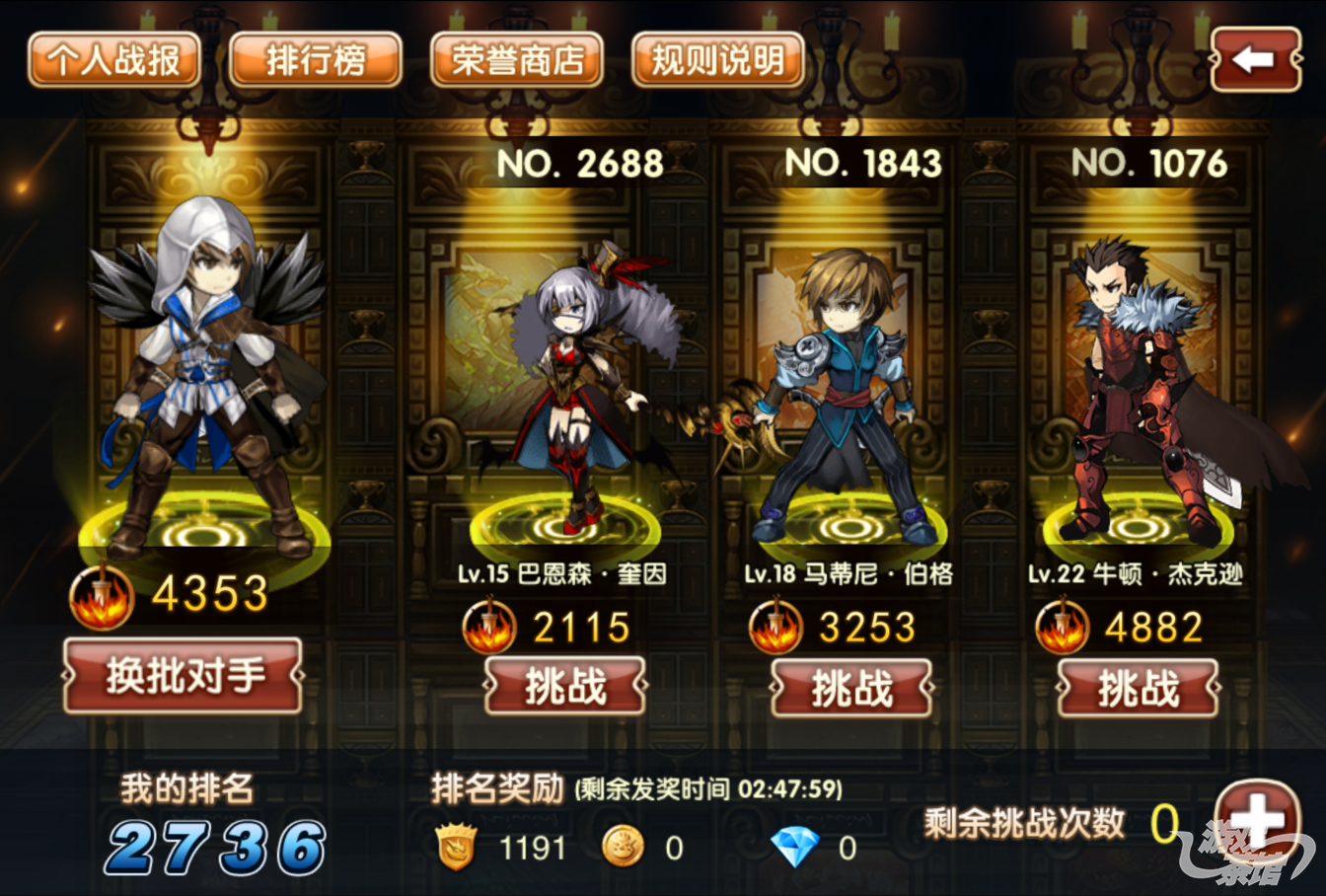Click the flame power icon beside 4882
Image resolution: width=1326 pixels, height=896 pixels.
(1063, 626)
